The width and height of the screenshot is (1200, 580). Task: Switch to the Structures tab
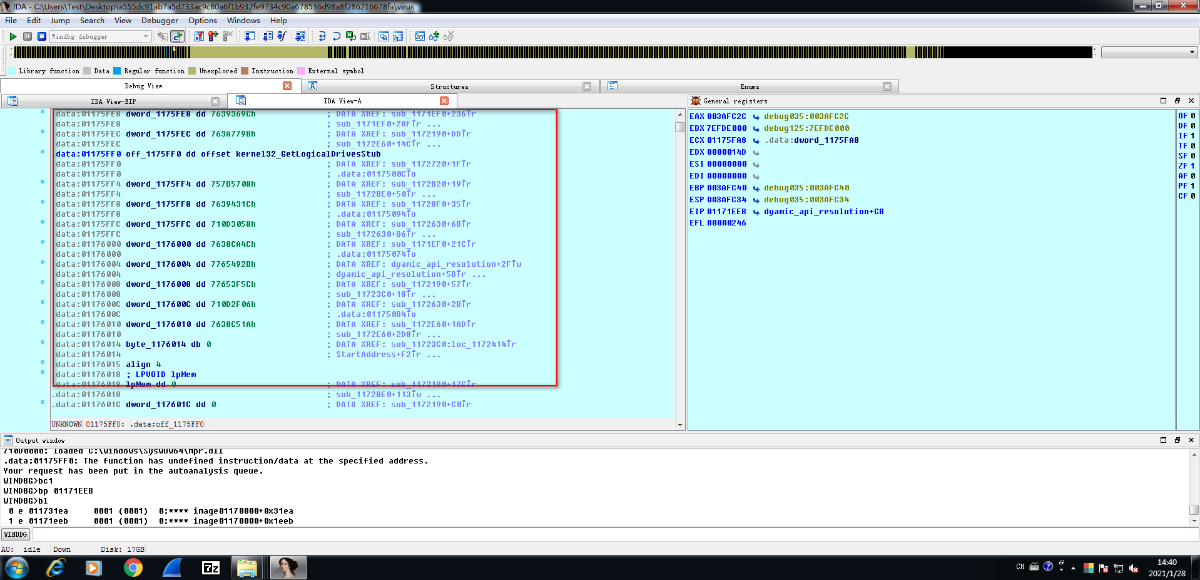point(449,87)
